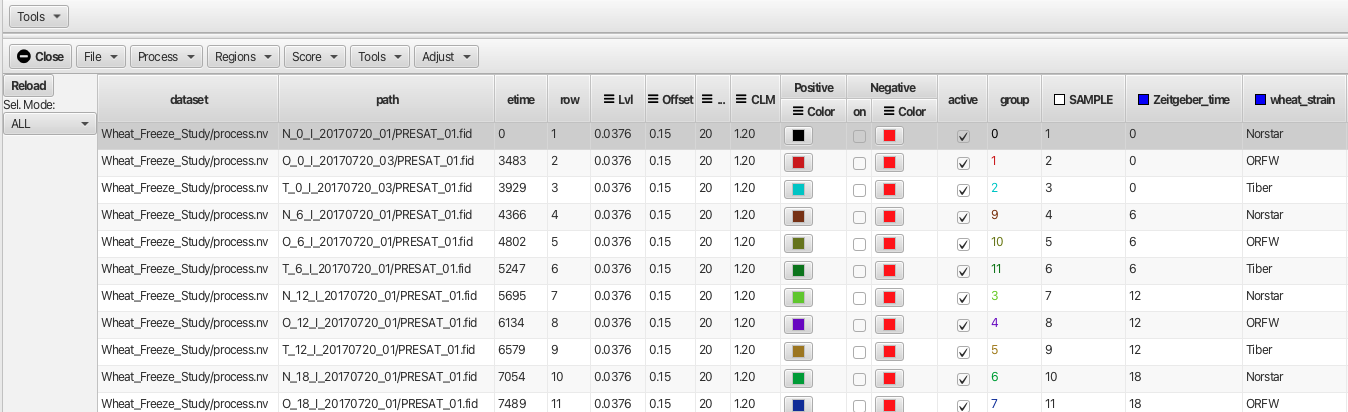Image resolution: width=1348 pixels, height=412 pixels.
Task: Open the Sel. Mode ALL dropdown
Action: coord(48,123)
